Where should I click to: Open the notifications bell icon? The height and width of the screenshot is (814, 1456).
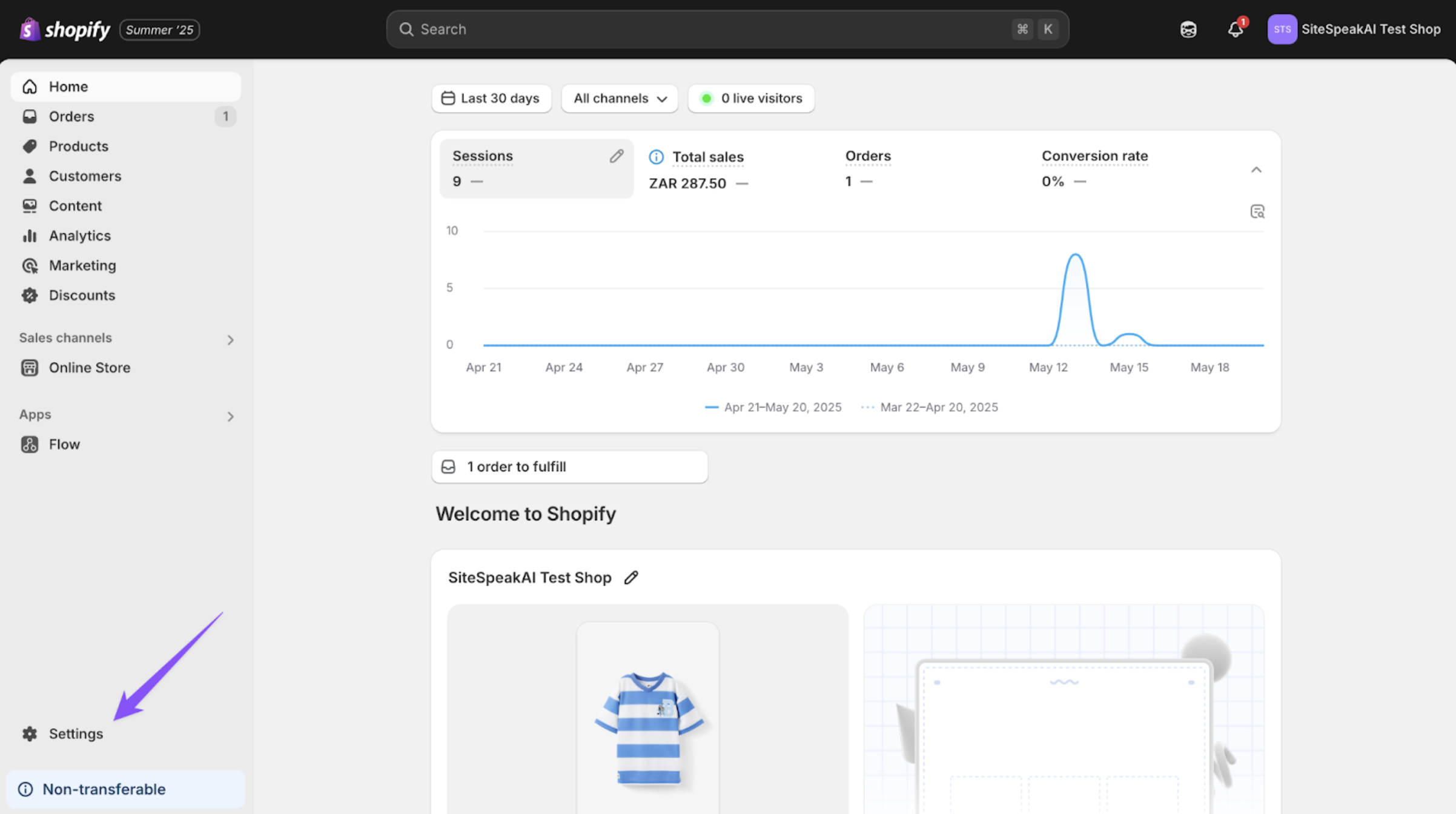point(1235,29)
